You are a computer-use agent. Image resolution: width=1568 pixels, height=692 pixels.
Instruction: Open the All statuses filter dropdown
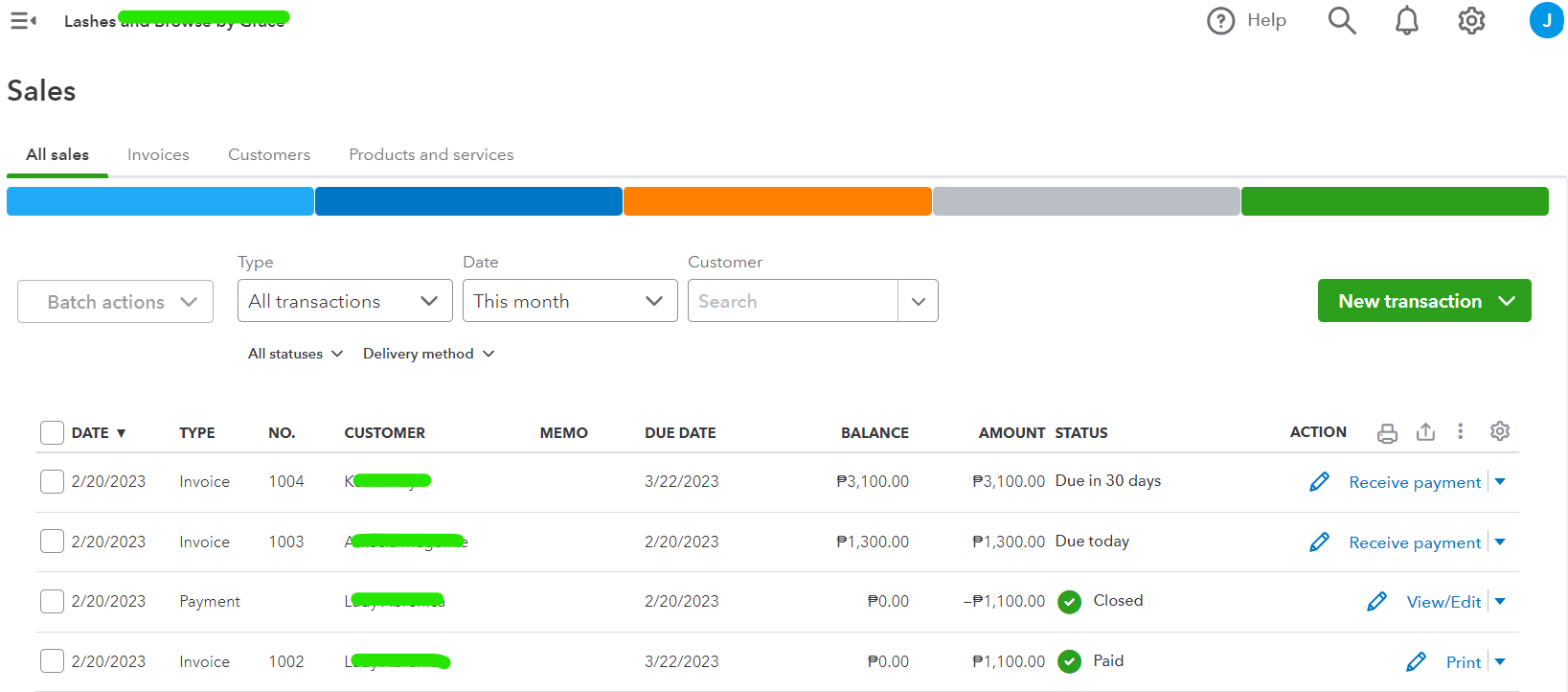pos(295,354)
